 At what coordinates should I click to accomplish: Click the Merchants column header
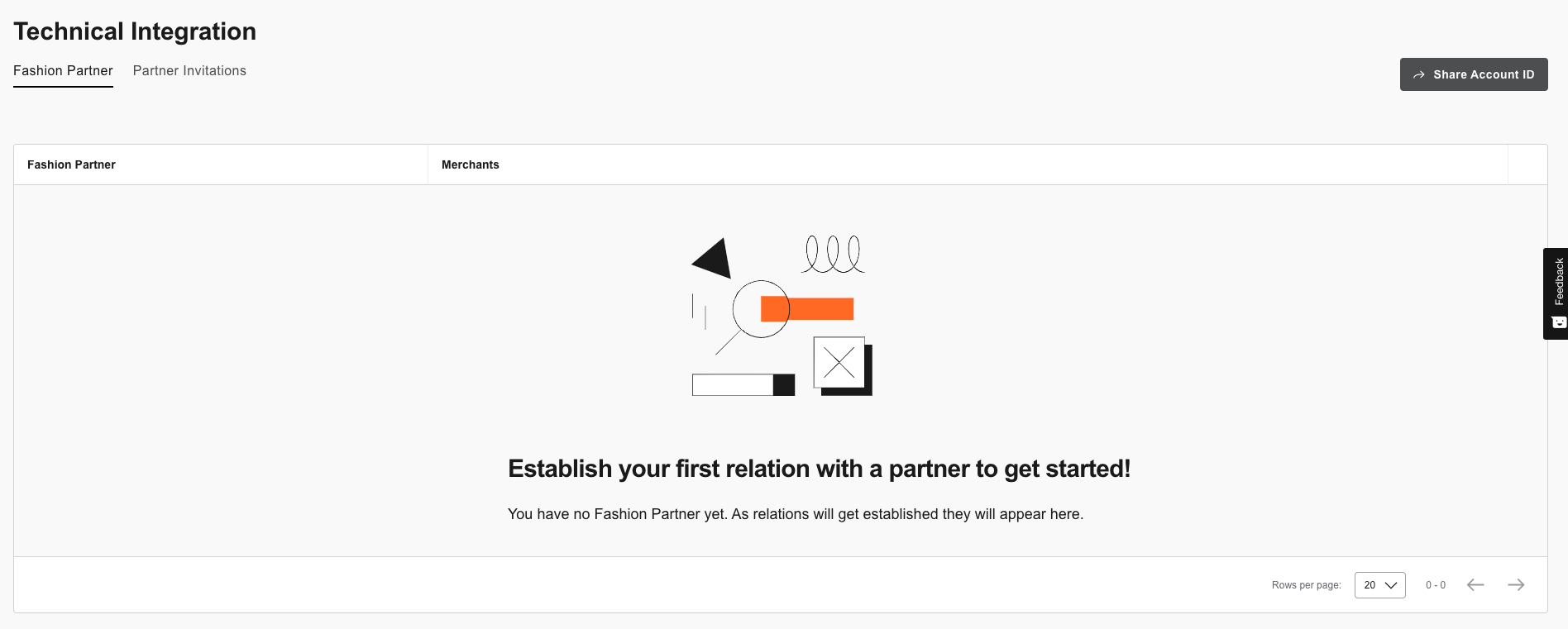[x=471, y=164]
